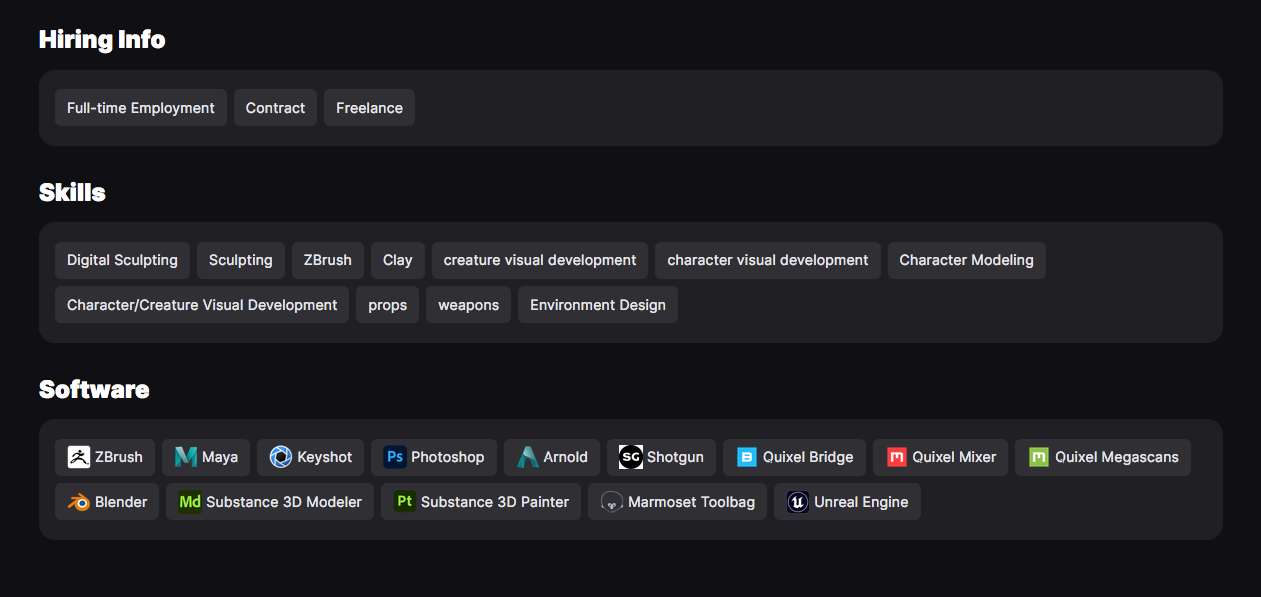
Task: Select the Character Modeling skill tag
Action: [967, 260]
